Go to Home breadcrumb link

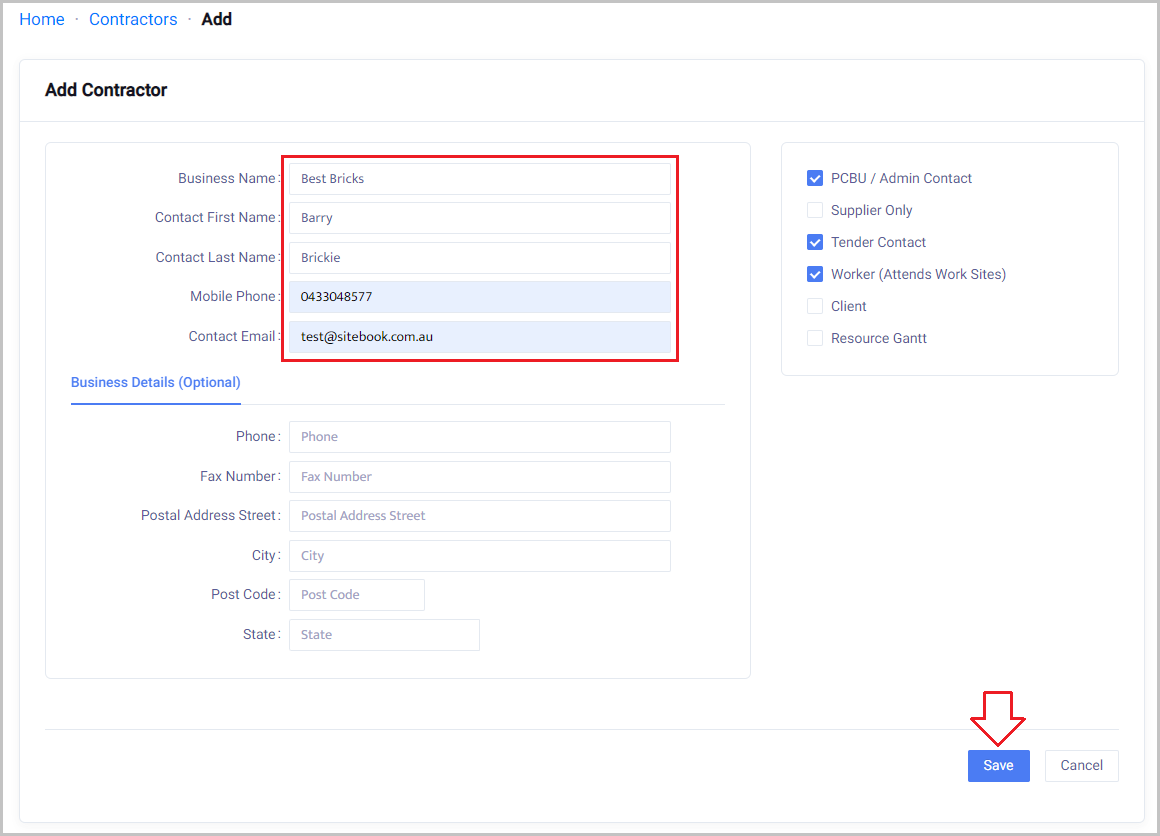click(42, 19)
